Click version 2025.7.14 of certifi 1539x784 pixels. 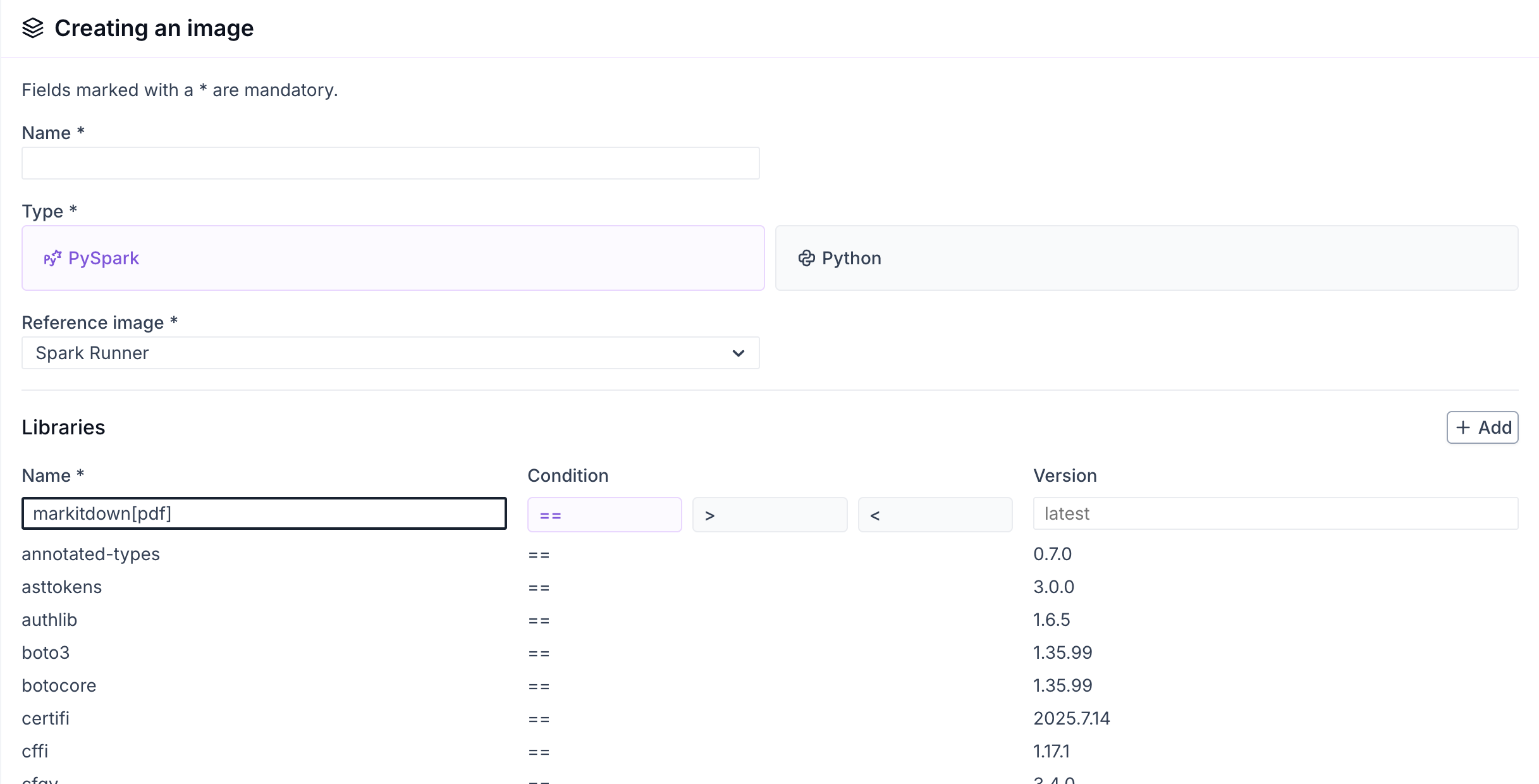[1072, 718]
